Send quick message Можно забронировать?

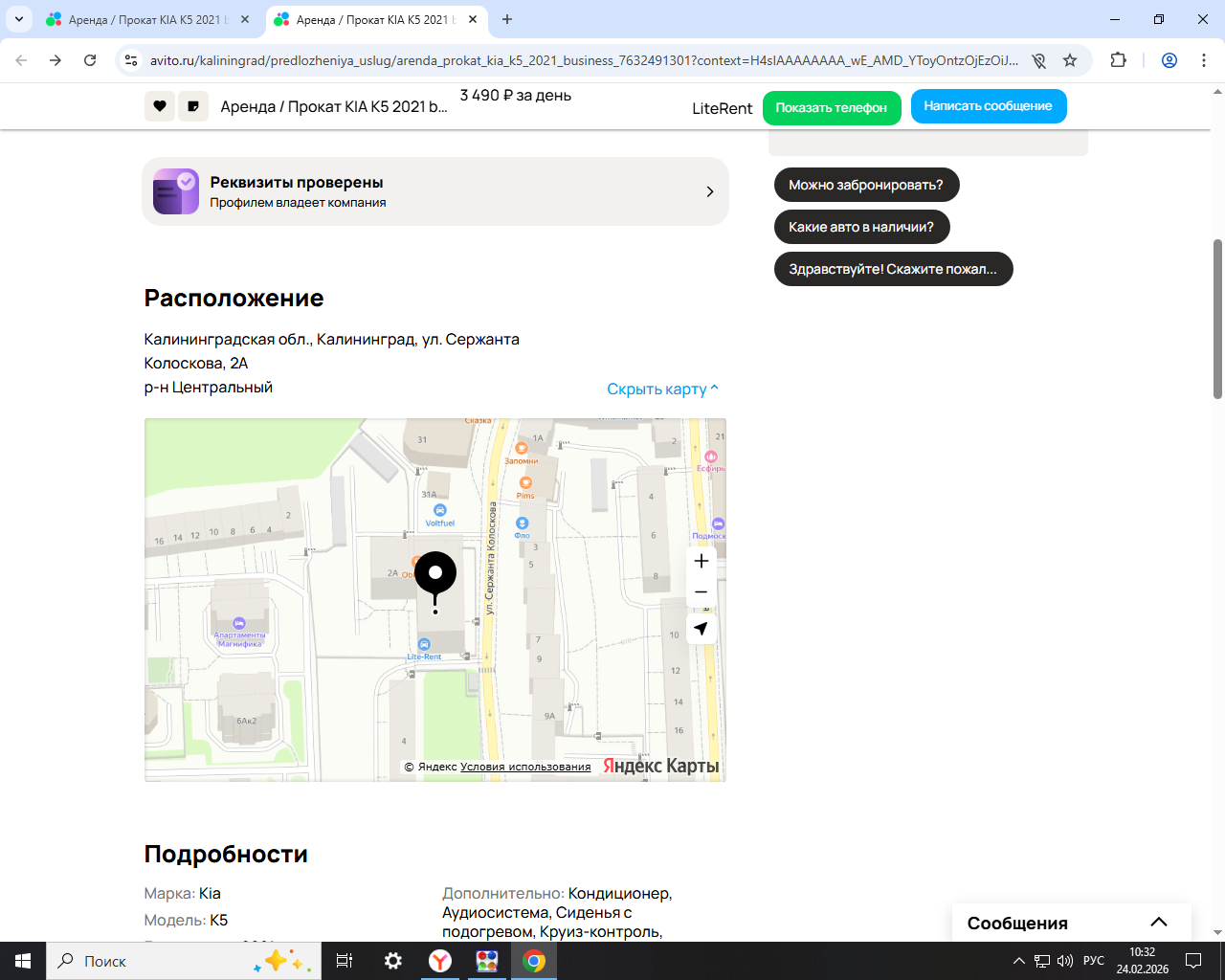866,185
